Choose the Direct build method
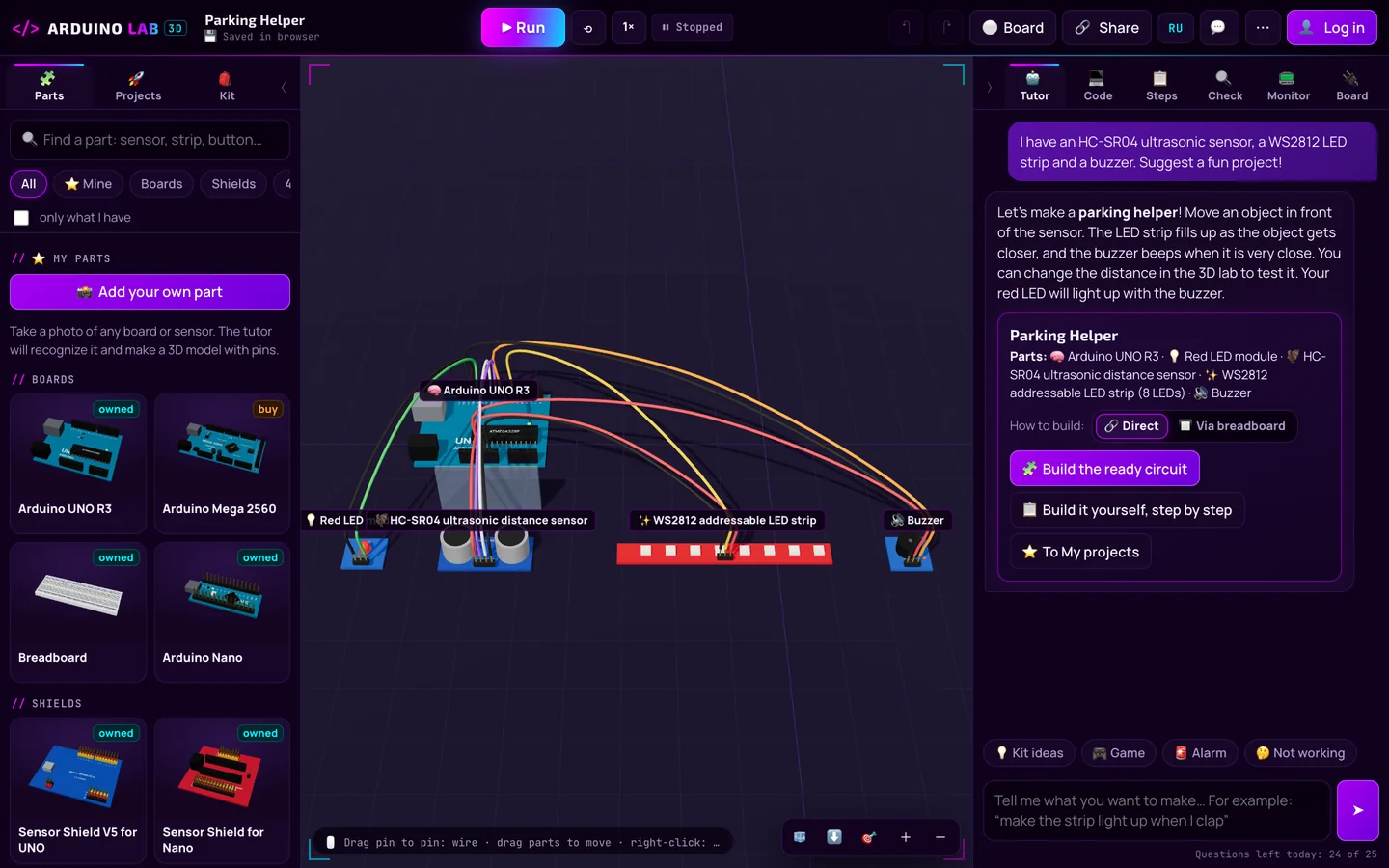 pos(1131,426)
